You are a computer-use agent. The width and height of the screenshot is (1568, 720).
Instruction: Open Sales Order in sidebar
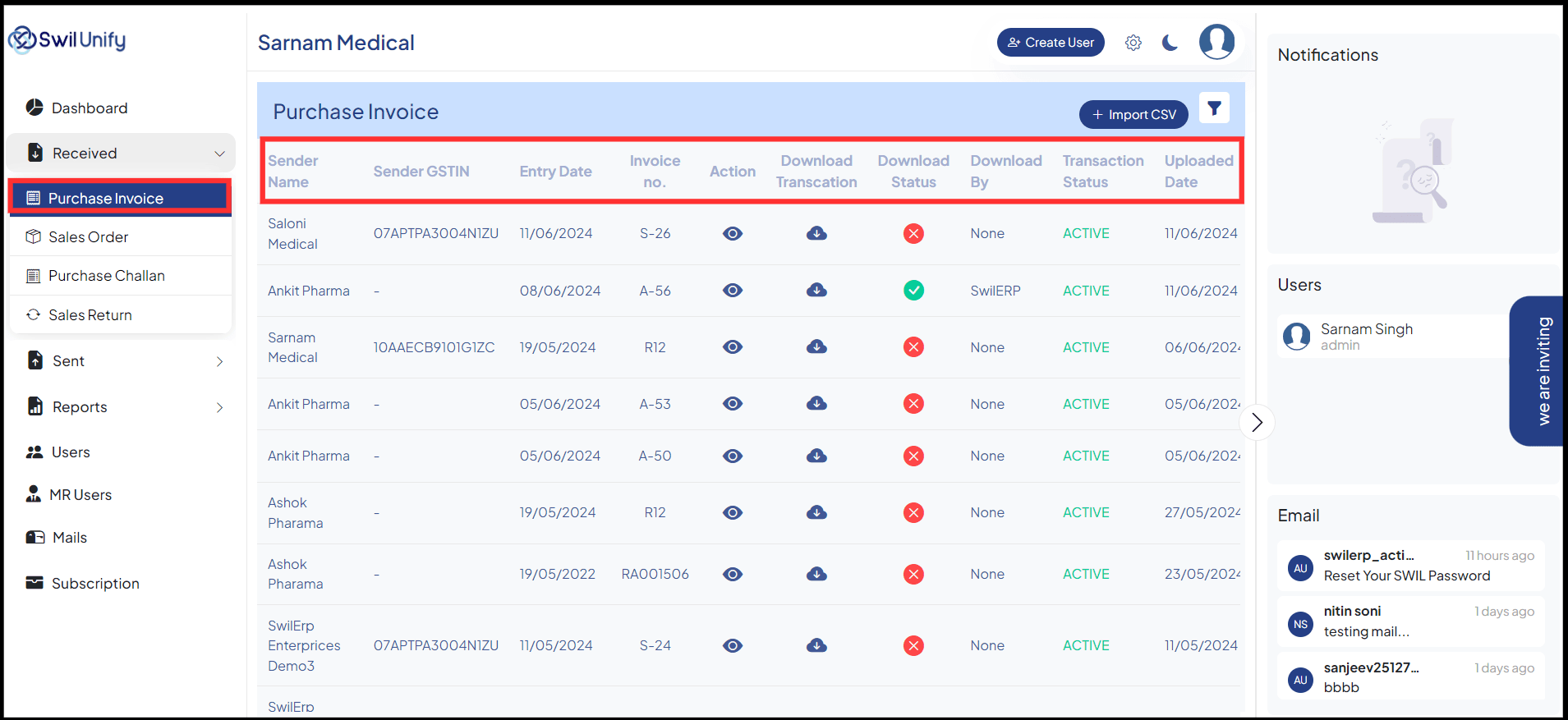coord(120,237)
